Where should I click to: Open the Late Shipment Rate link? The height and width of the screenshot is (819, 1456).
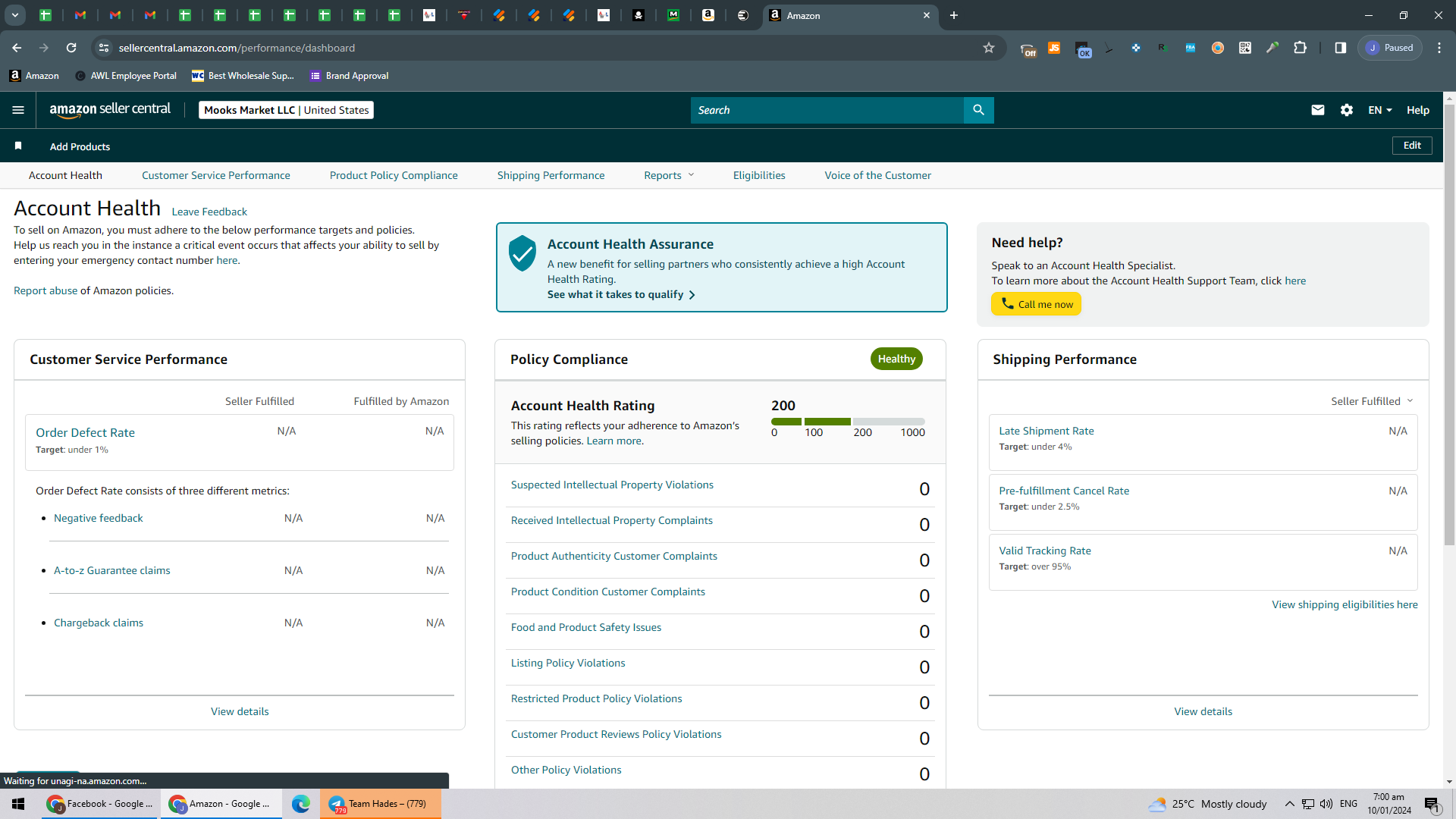coord(1046,431)
